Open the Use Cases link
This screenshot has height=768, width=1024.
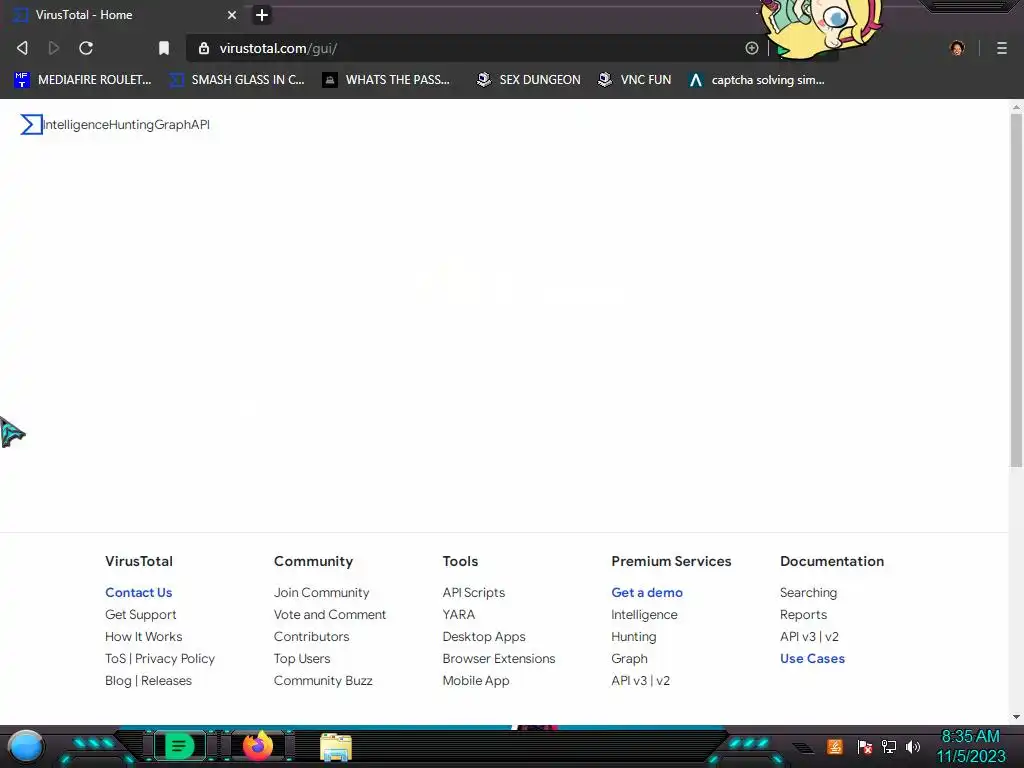(x=812, y=658)
